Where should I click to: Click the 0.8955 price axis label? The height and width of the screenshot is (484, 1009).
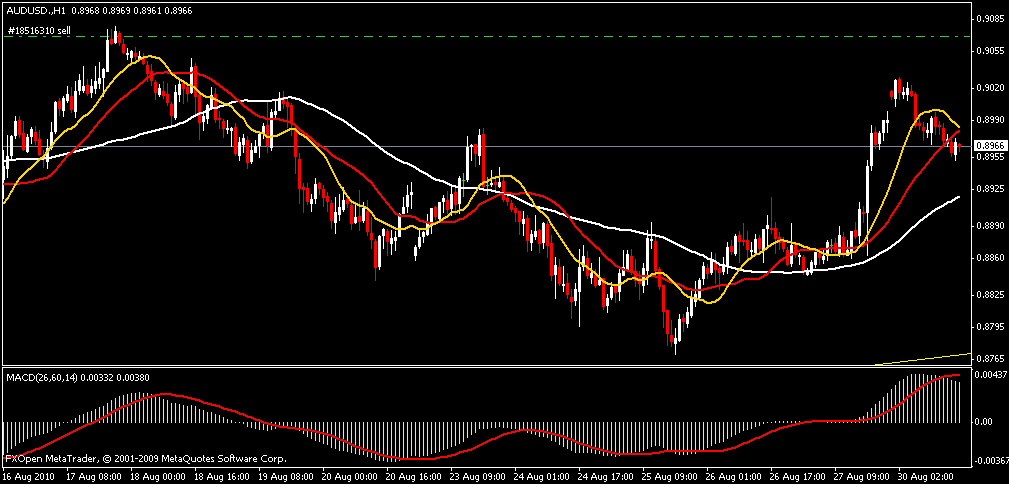[990, 156]
